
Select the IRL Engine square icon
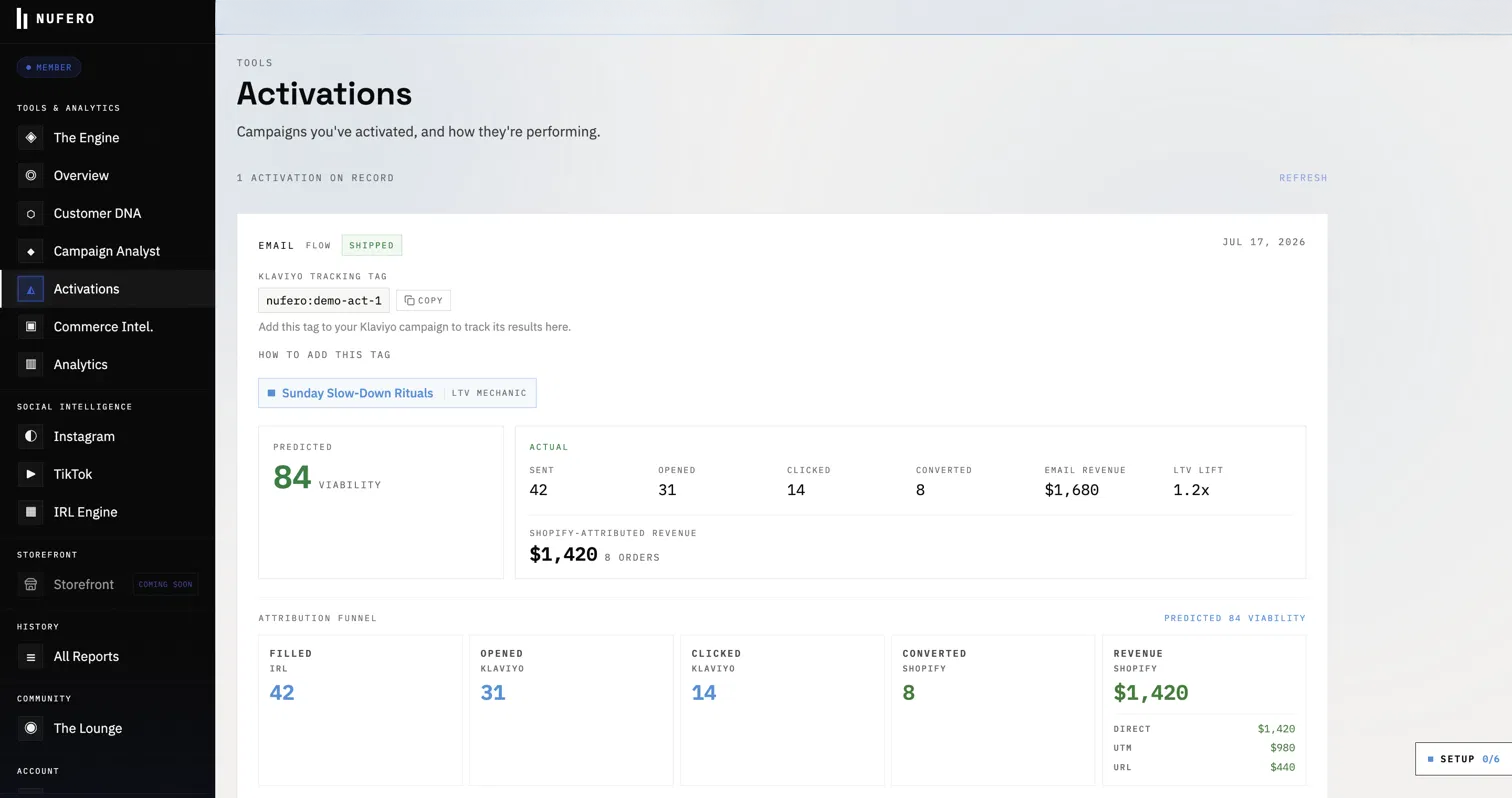(31, 512)
